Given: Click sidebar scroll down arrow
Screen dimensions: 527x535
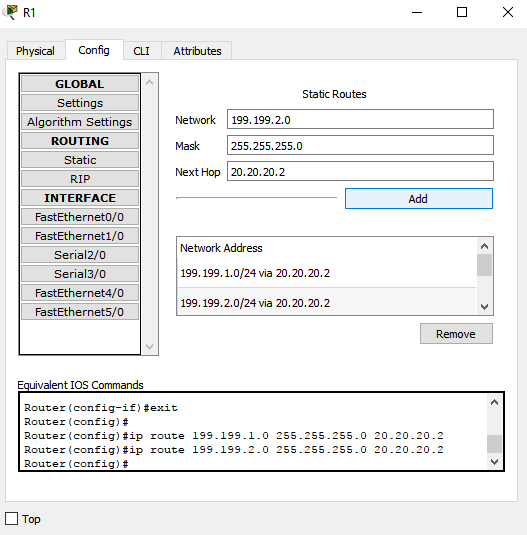Looking at the screenshot, I should [x=149, y=347].
